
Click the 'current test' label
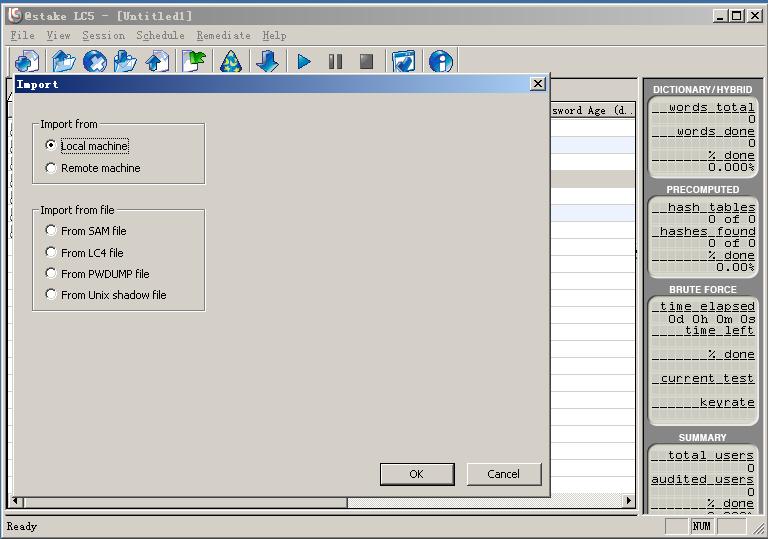[x=707, y=378]
